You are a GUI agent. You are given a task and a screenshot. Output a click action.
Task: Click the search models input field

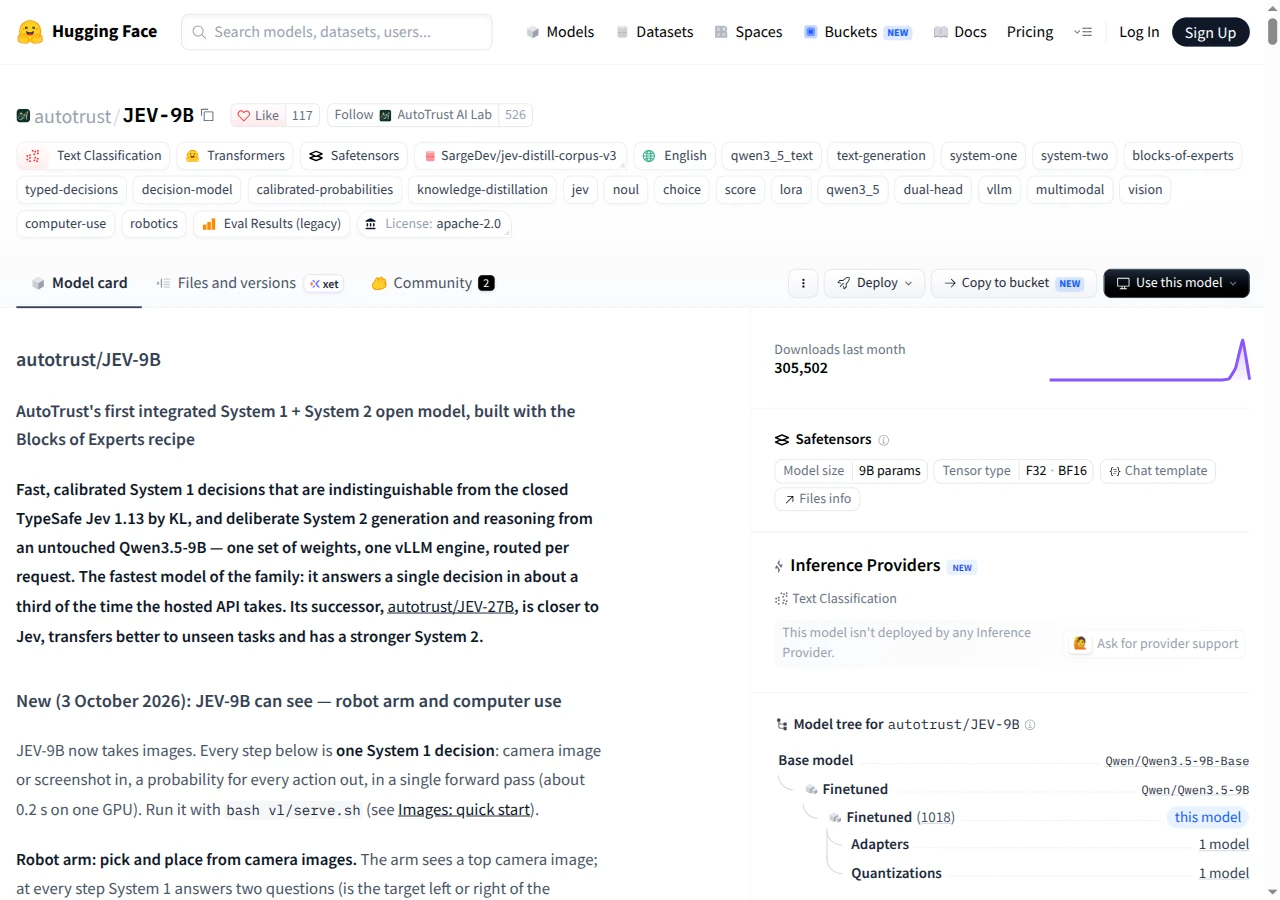coord(337,32)
